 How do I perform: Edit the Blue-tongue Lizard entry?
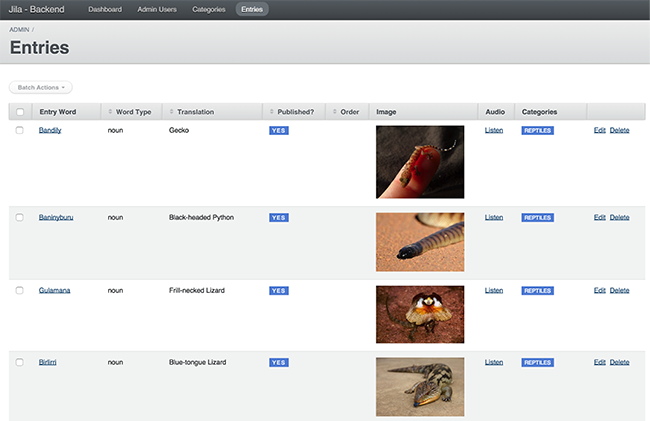click(x=599, y=362)
